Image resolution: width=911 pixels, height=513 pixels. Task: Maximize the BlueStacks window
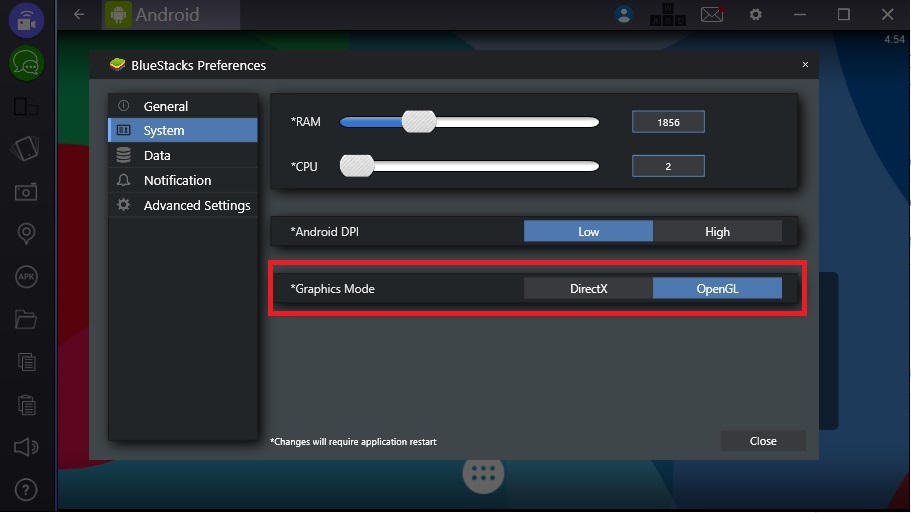click(x=844, y=15)
